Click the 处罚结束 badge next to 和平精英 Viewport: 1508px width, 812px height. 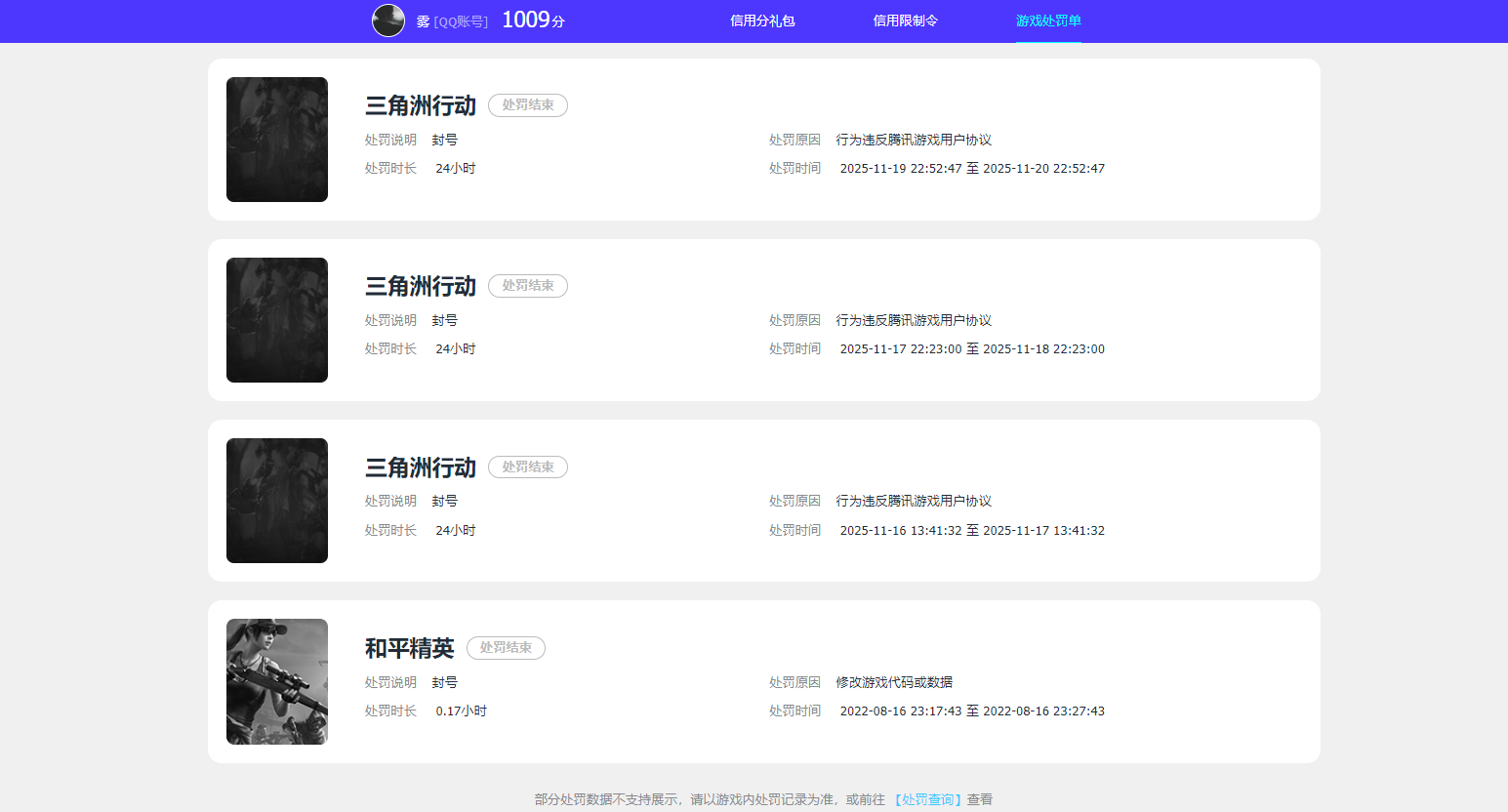pyautogui.click(x=506, y=648)
